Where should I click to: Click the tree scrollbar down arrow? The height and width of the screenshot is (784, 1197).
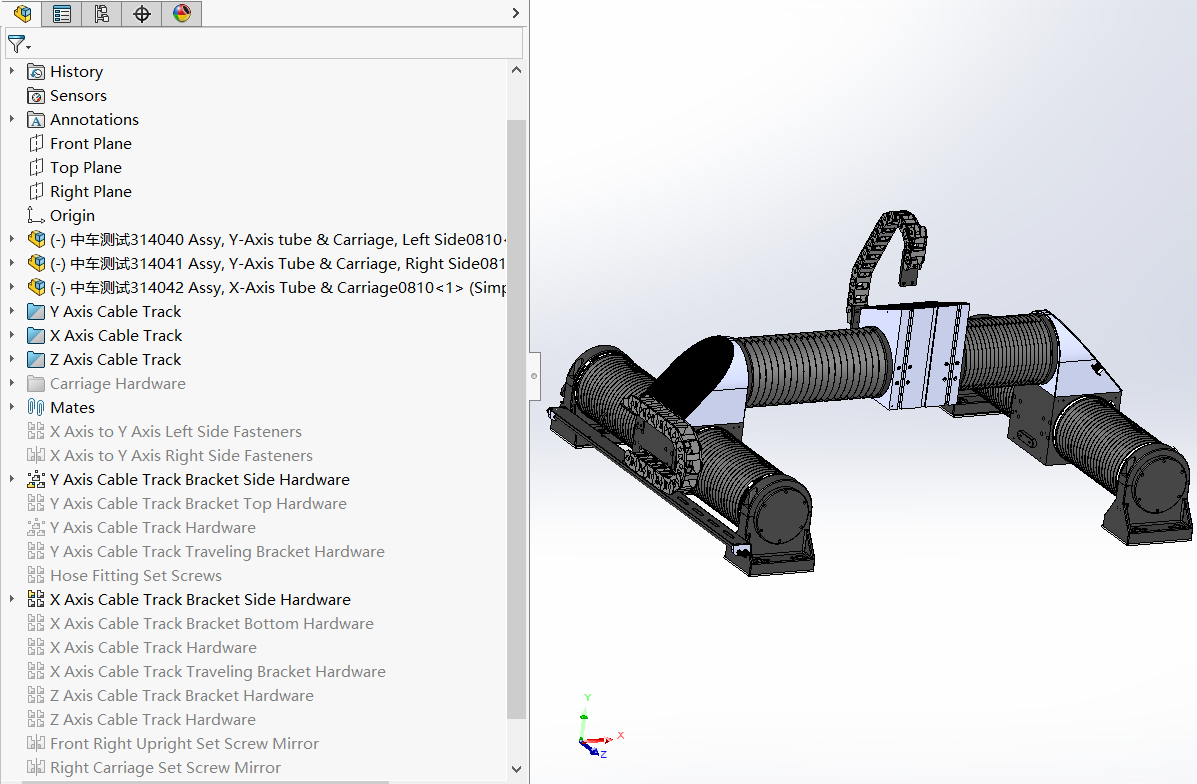pyautogui.click(x=516, y=769)
